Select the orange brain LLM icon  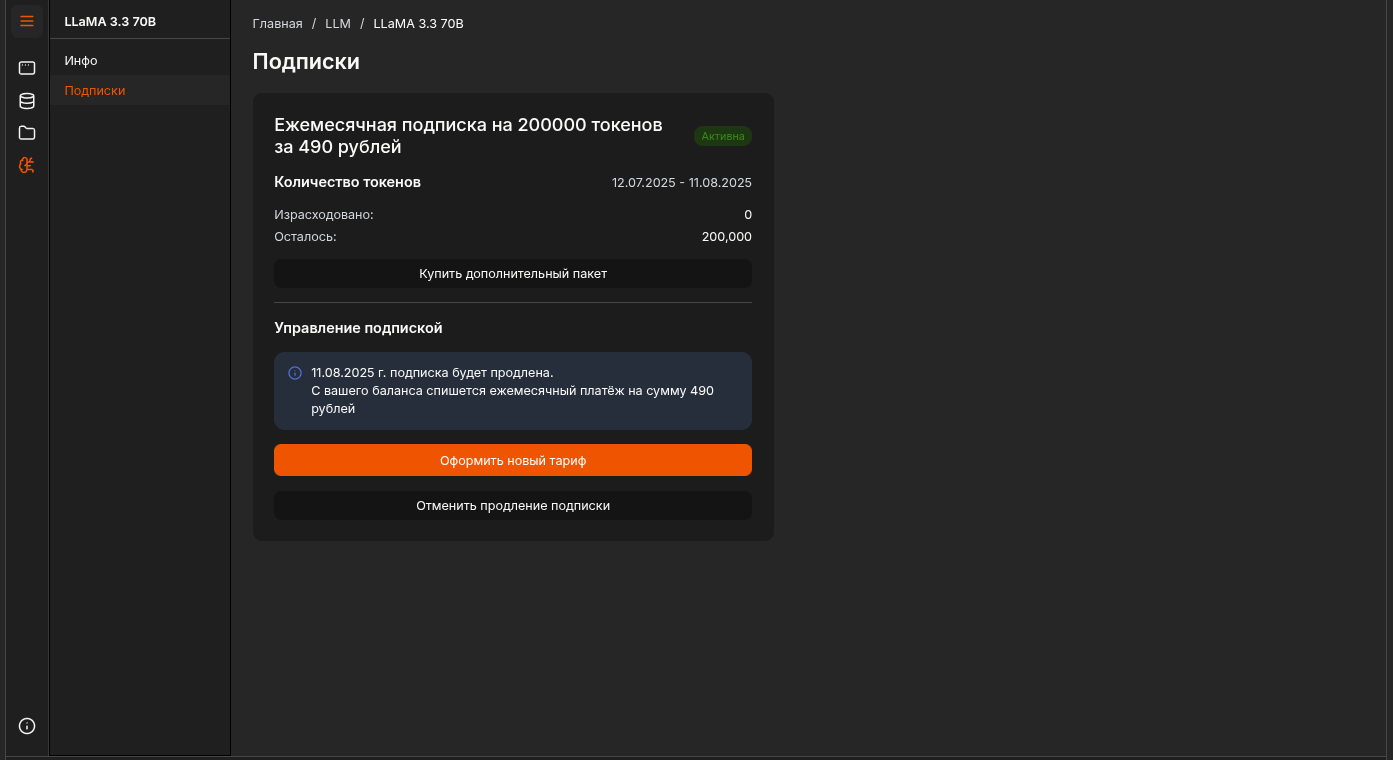27,165
